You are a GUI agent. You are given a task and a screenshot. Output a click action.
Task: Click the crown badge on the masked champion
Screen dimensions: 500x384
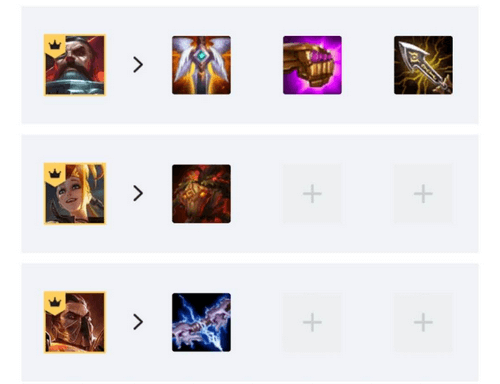tap(55, 302)
